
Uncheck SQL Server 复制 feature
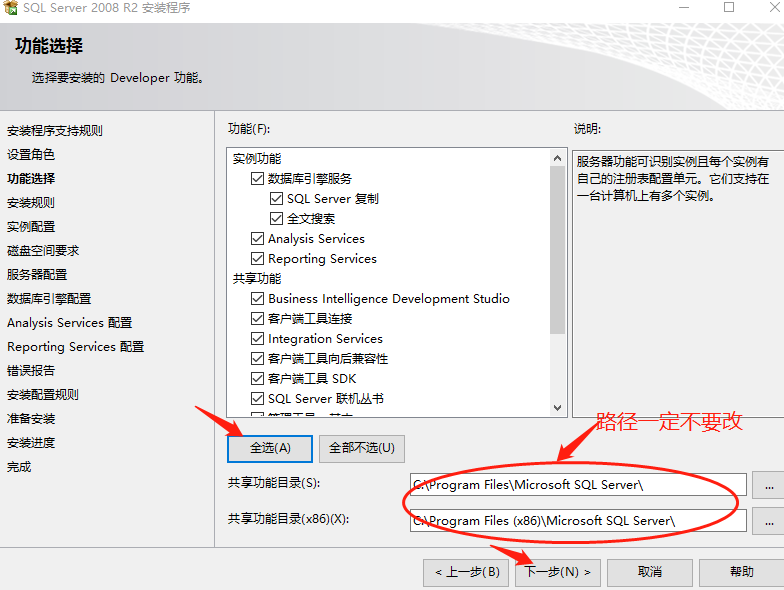pyautogui.click(x=276, y=198)
